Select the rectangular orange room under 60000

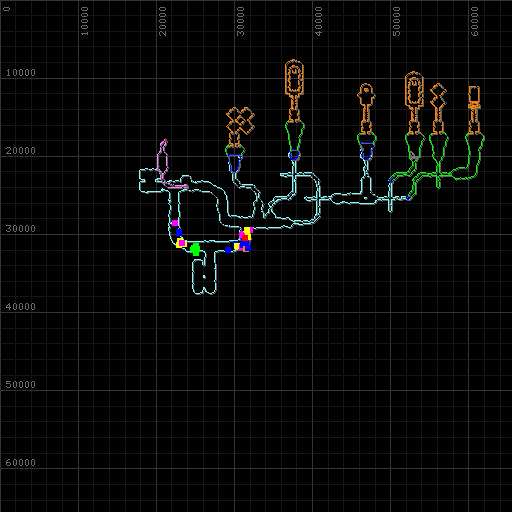(x=474, y=97)
